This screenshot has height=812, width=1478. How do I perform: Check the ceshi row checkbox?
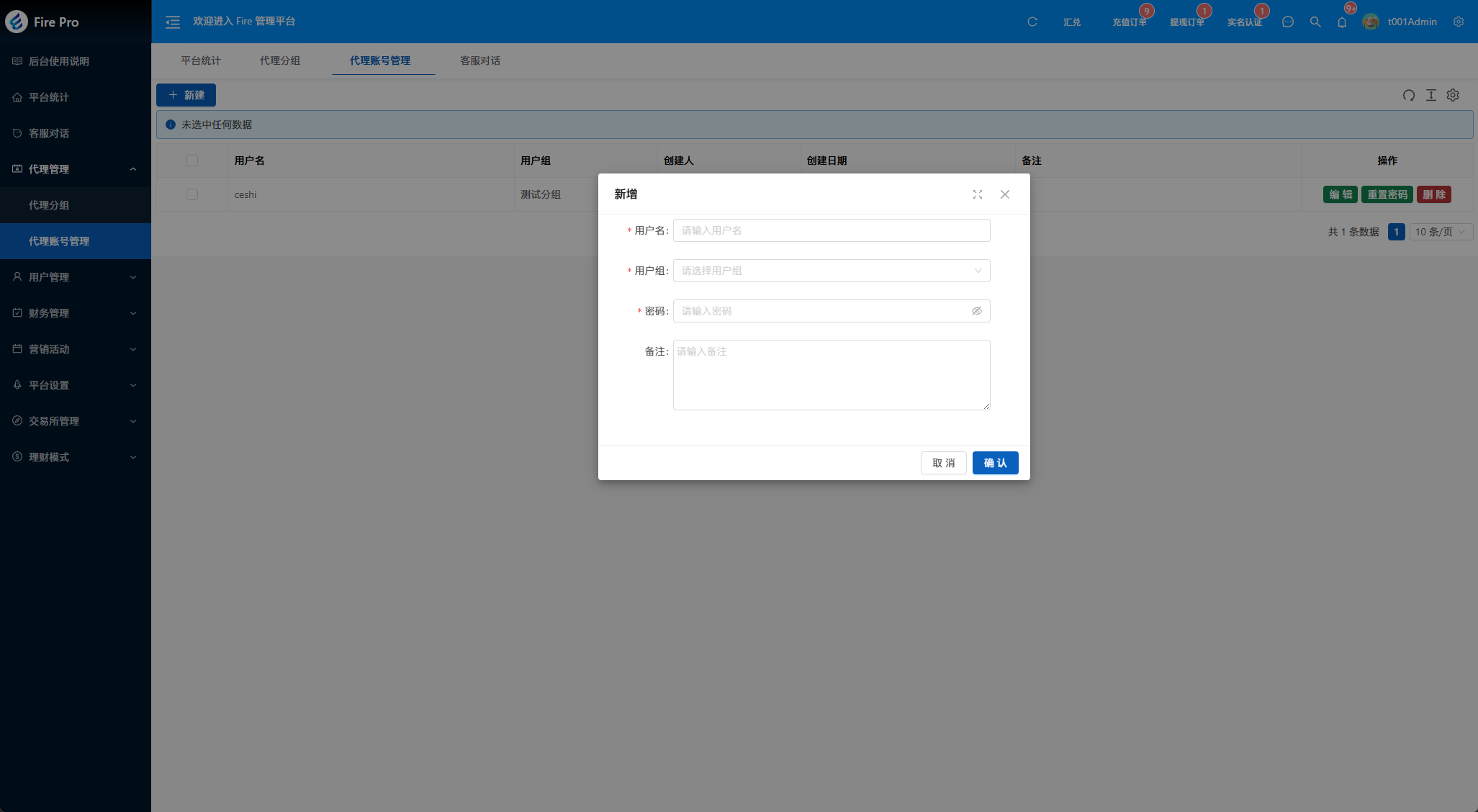192,194
